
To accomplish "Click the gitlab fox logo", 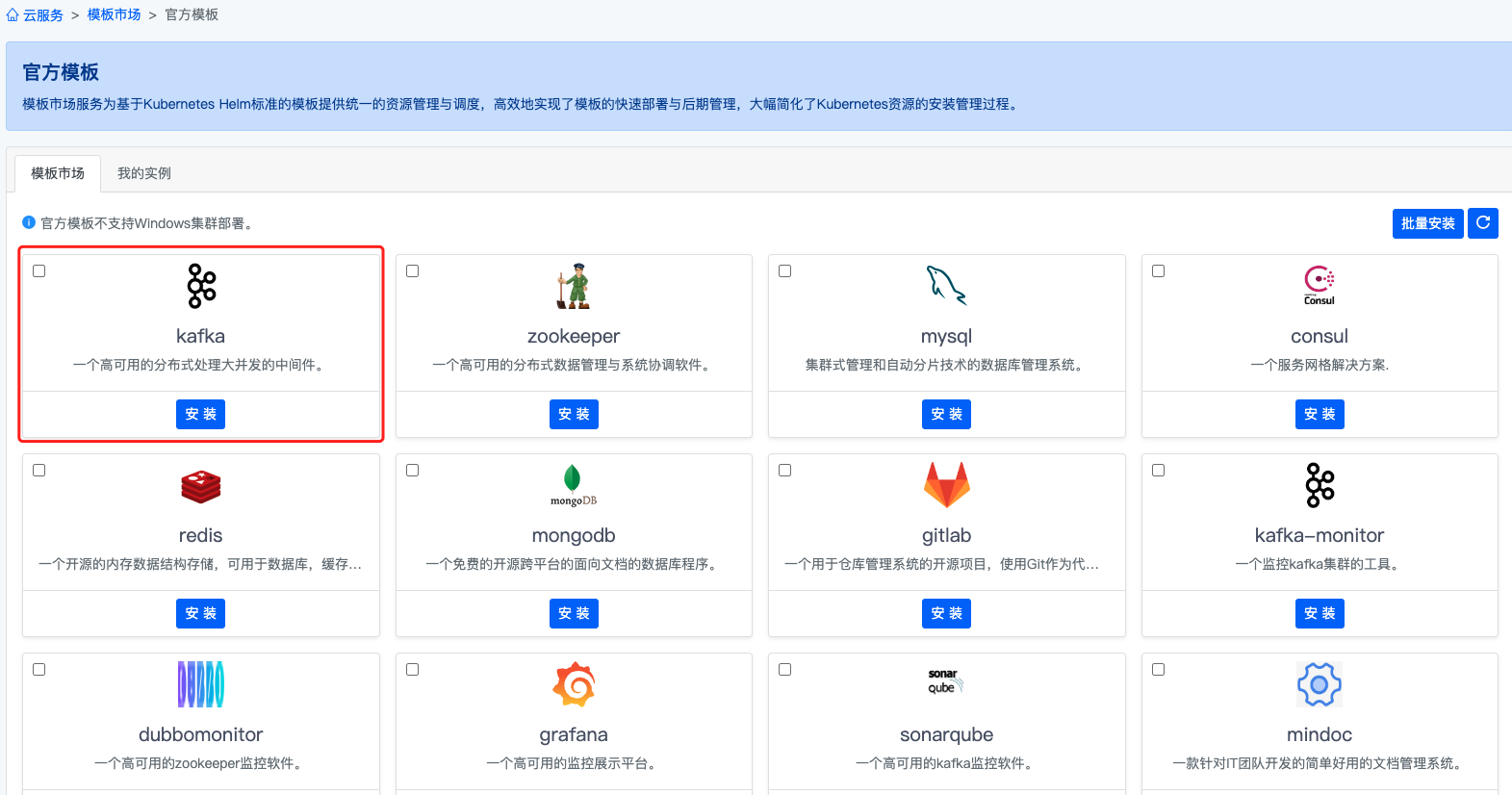I will 947,484.
